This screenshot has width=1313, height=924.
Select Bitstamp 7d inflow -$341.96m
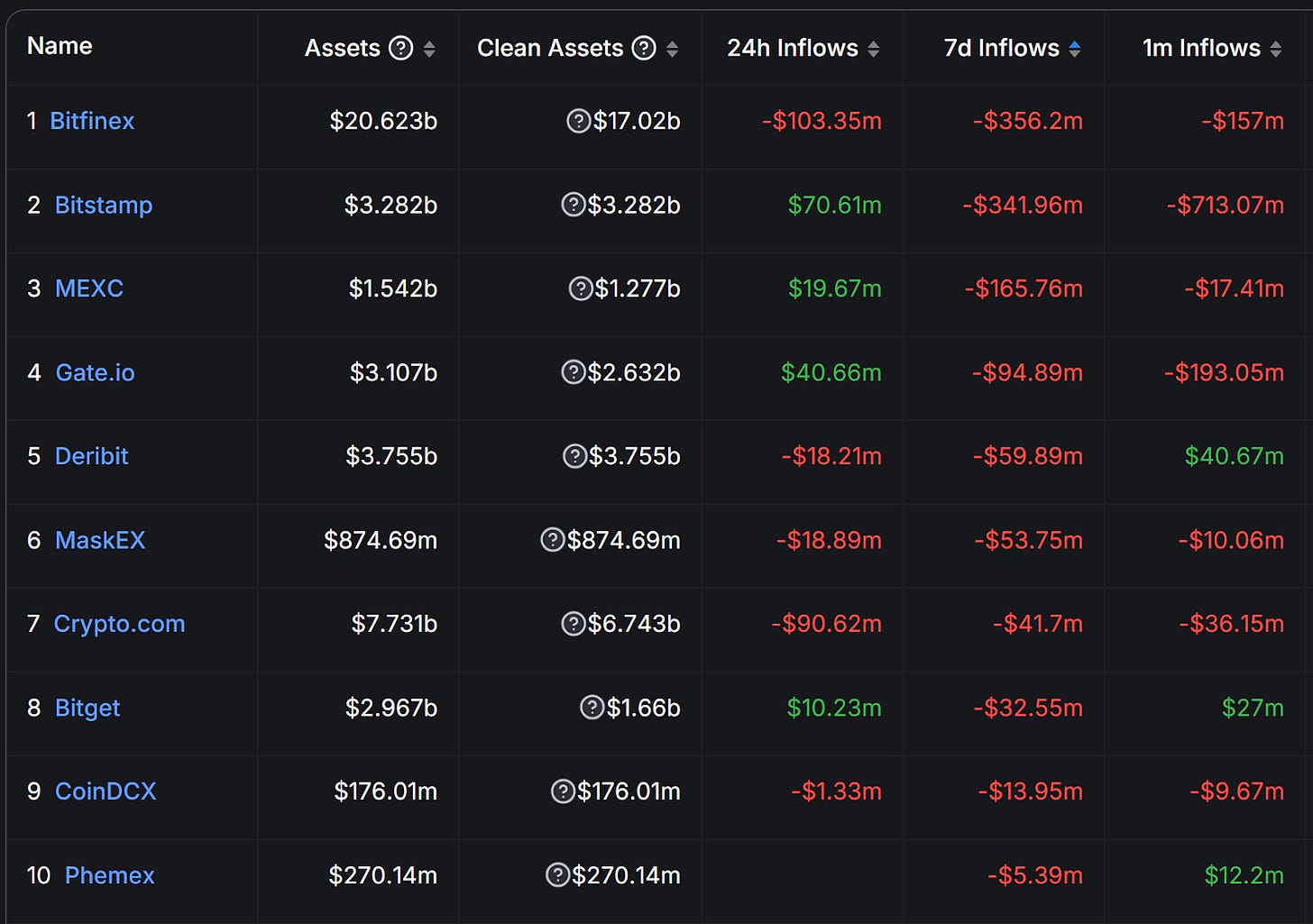click(1023, 206)
